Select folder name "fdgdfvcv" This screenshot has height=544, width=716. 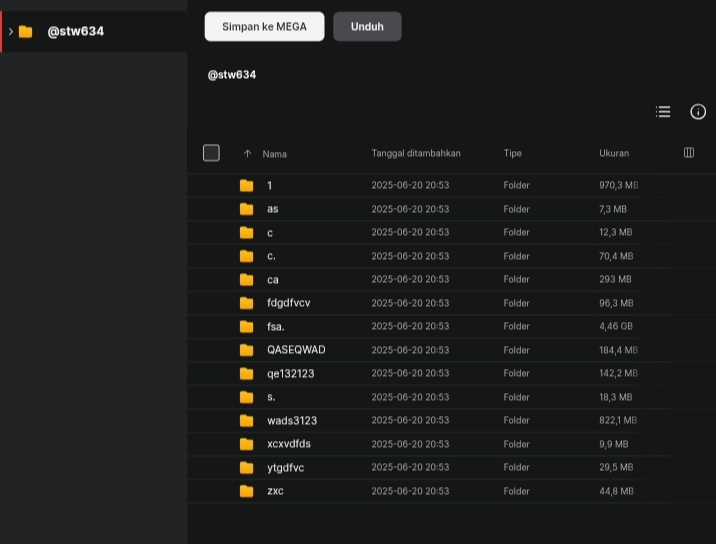click(289, 303)
